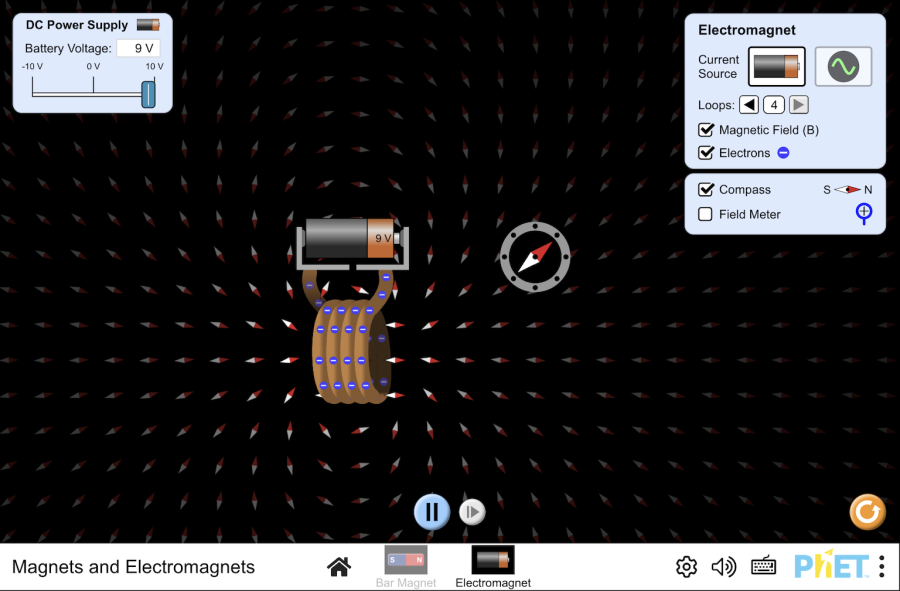The height and width of the screenshot is (591, 900).
Task: Decrease loops with left arrow
Action: tap(749, 105)
